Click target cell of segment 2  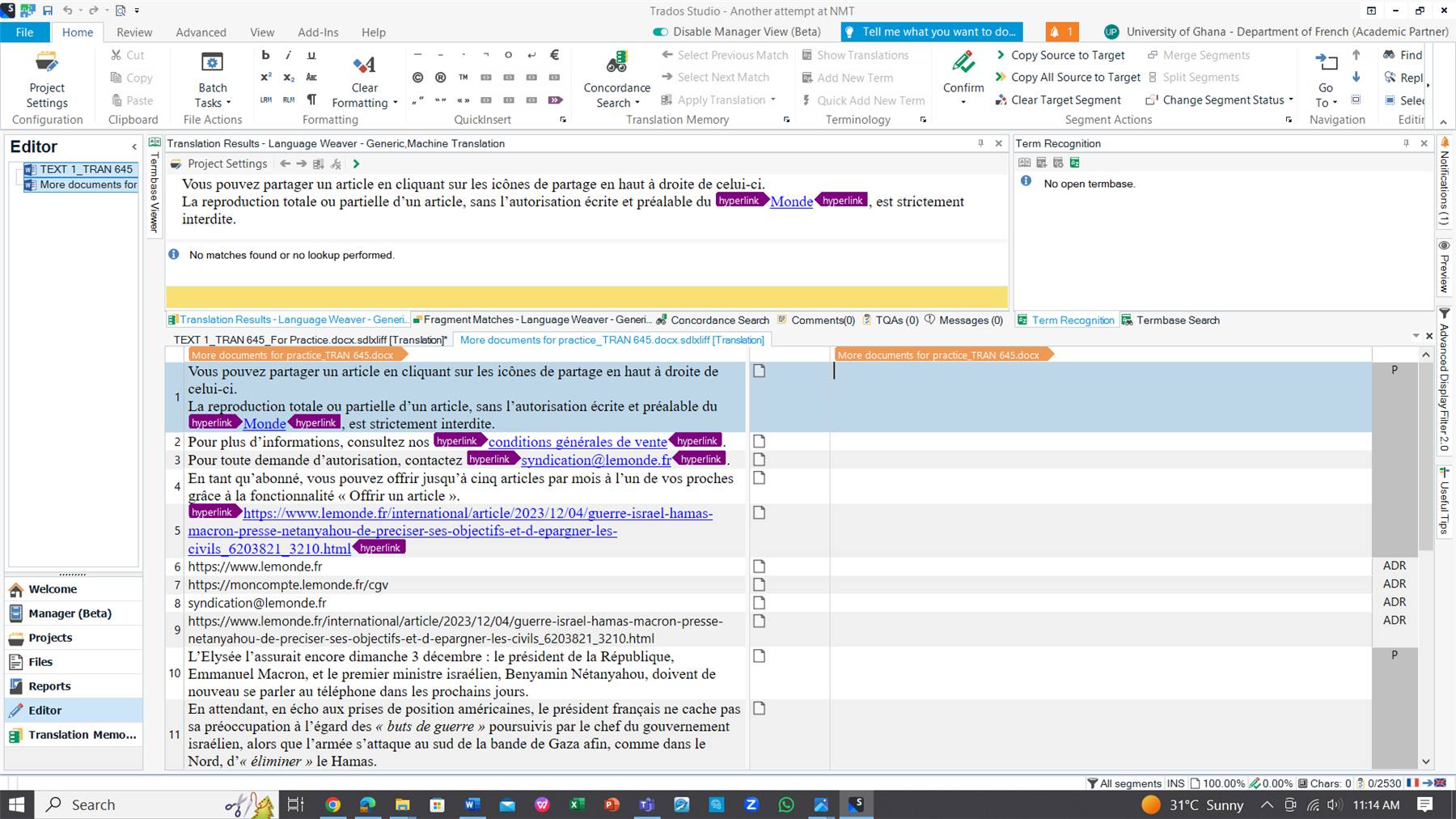coord(1100,442)
